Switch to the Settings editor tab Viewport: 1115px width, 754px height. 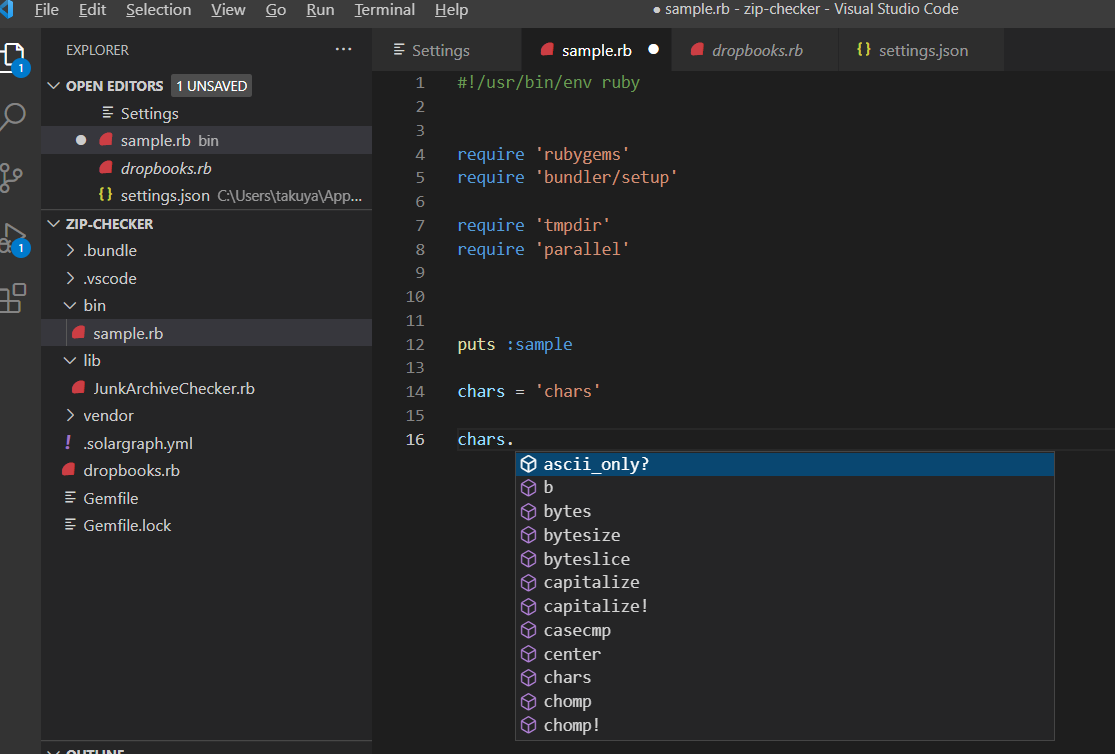pyautogui.click(x=447, y=50)
